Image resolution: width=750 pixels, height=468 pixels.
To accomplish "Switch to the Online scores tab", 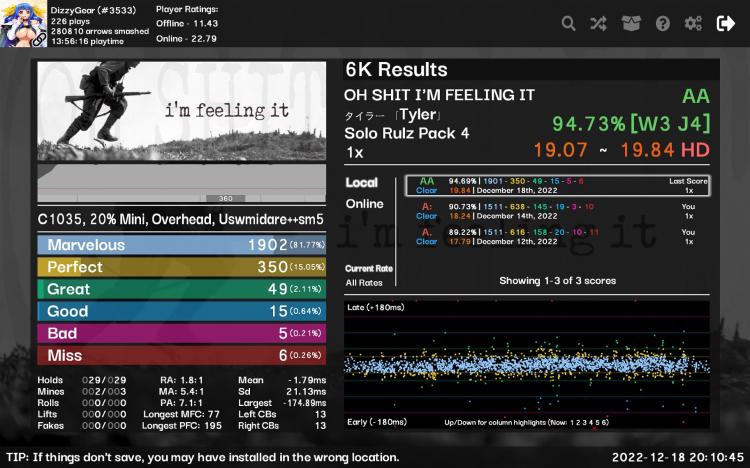I will [364, 204].
